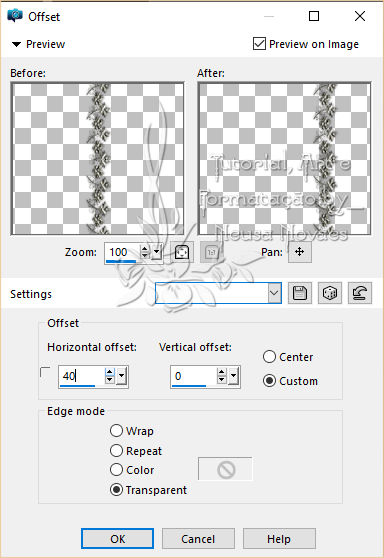Image resolution: width=384 pixels, height=558 pixels.
Task: Click Fit image to window icon
Action: (182, 252)
